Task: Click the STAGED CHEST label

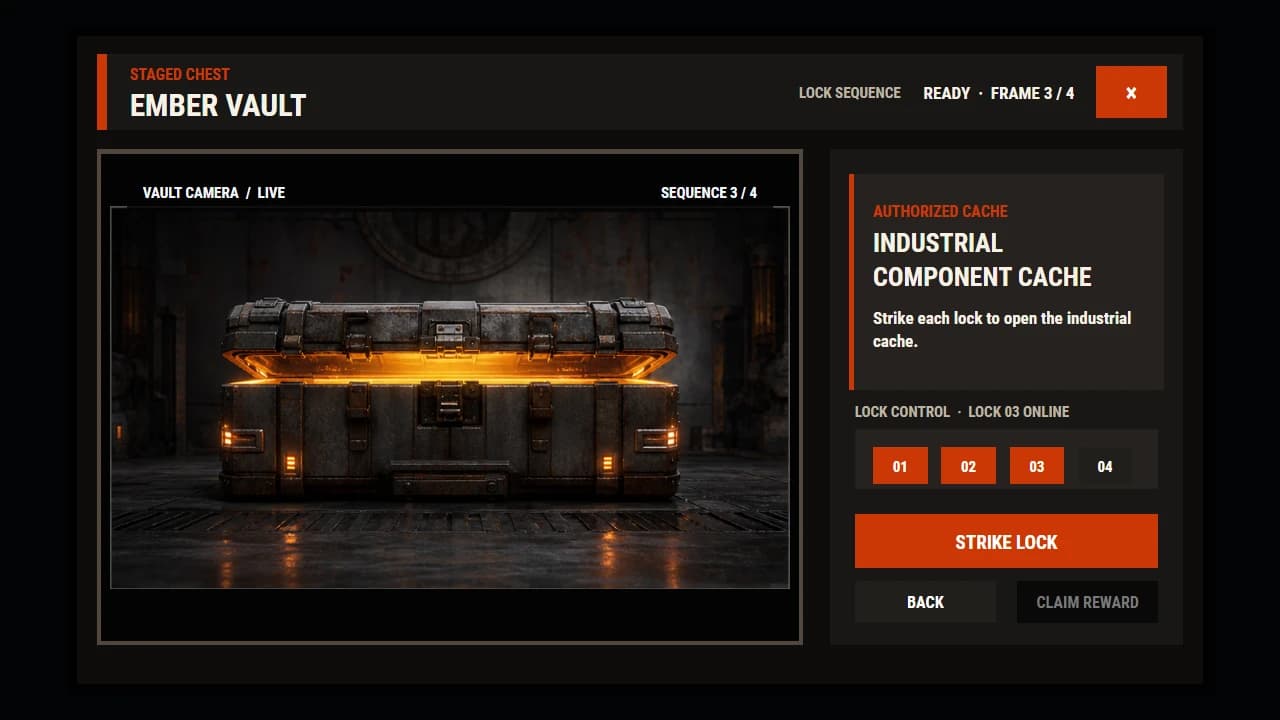Action: point(180,74)
